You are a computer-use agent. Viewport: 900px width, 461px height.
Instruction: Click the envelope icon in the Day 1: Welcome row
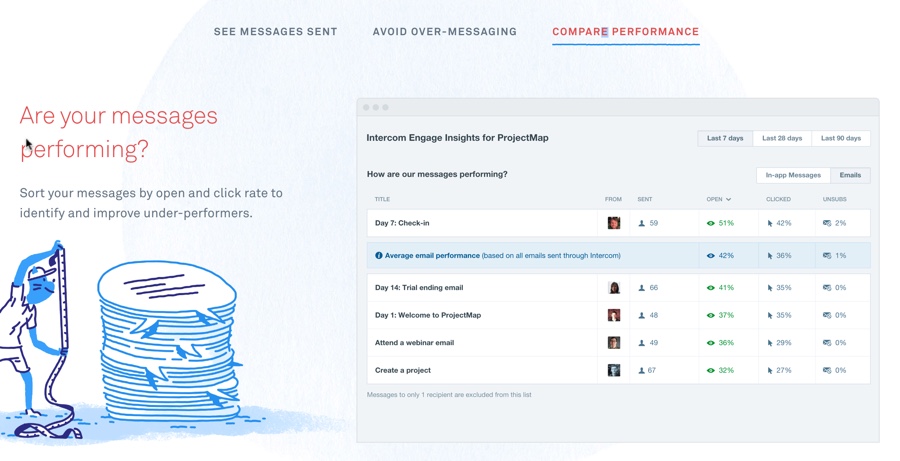pos(827,315)
